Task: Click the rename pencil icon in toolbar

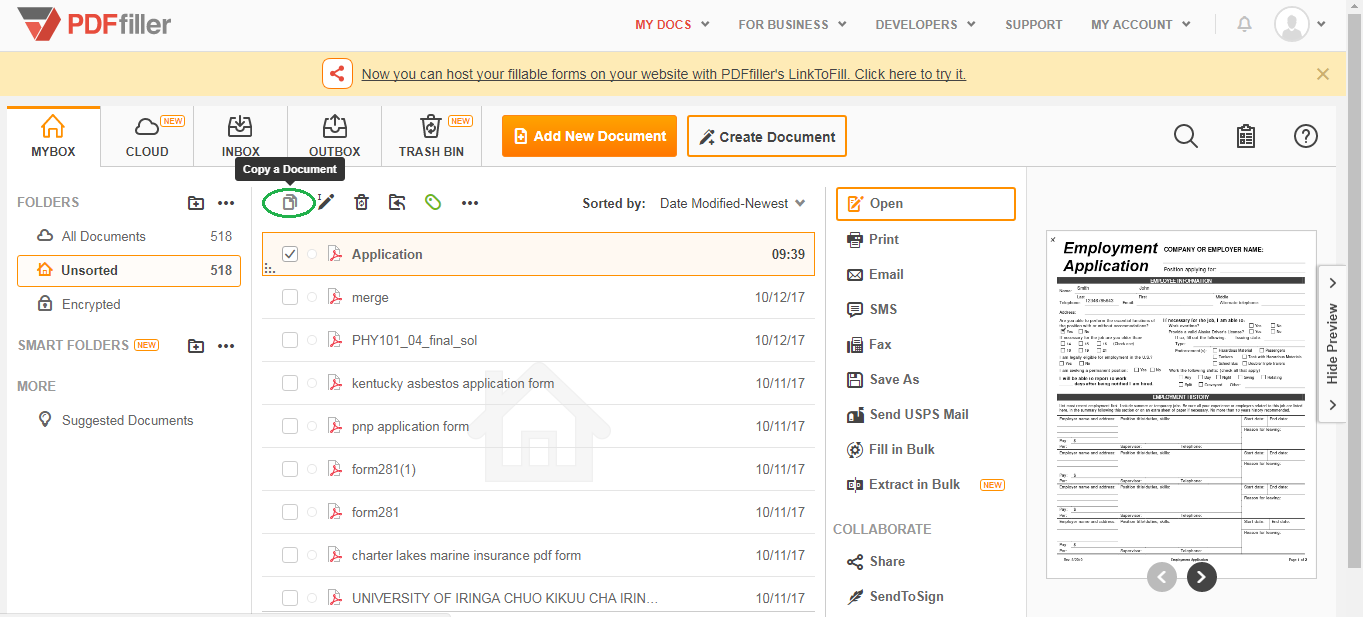Action: [326, 202]
